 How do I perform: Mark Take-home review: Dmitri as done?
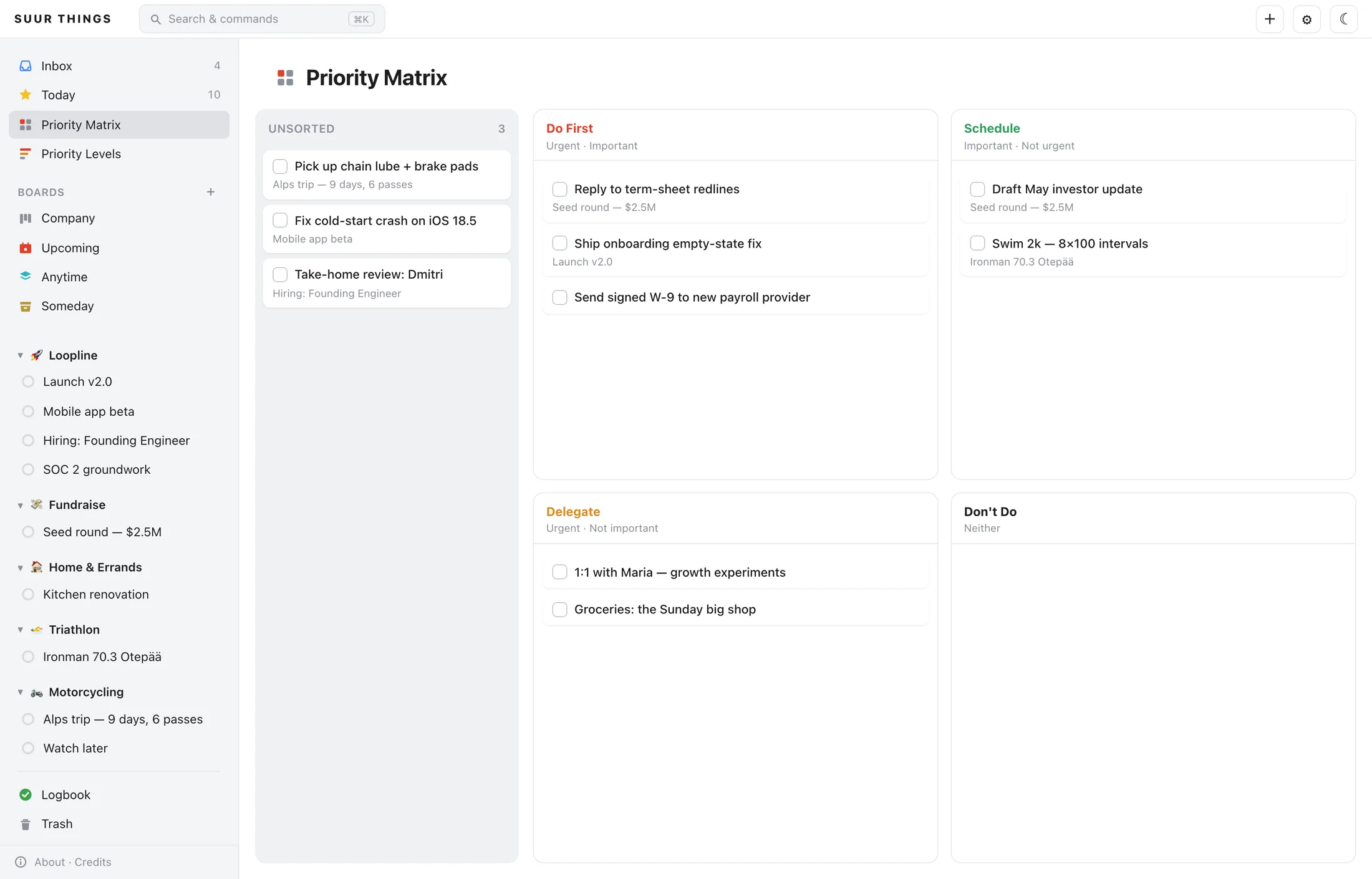pos(280,274)
